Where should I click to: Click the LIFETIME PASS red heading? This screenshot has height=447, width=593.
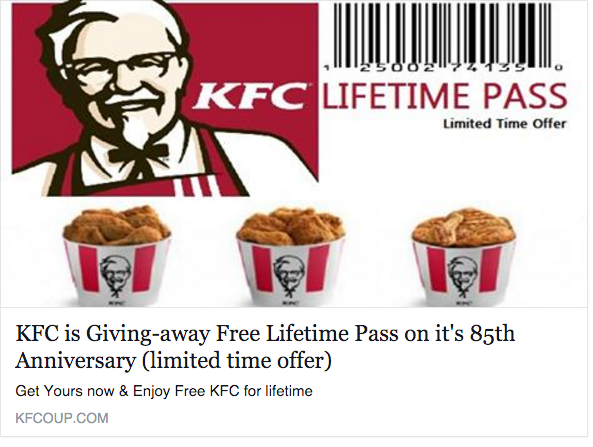coord(444,95)
